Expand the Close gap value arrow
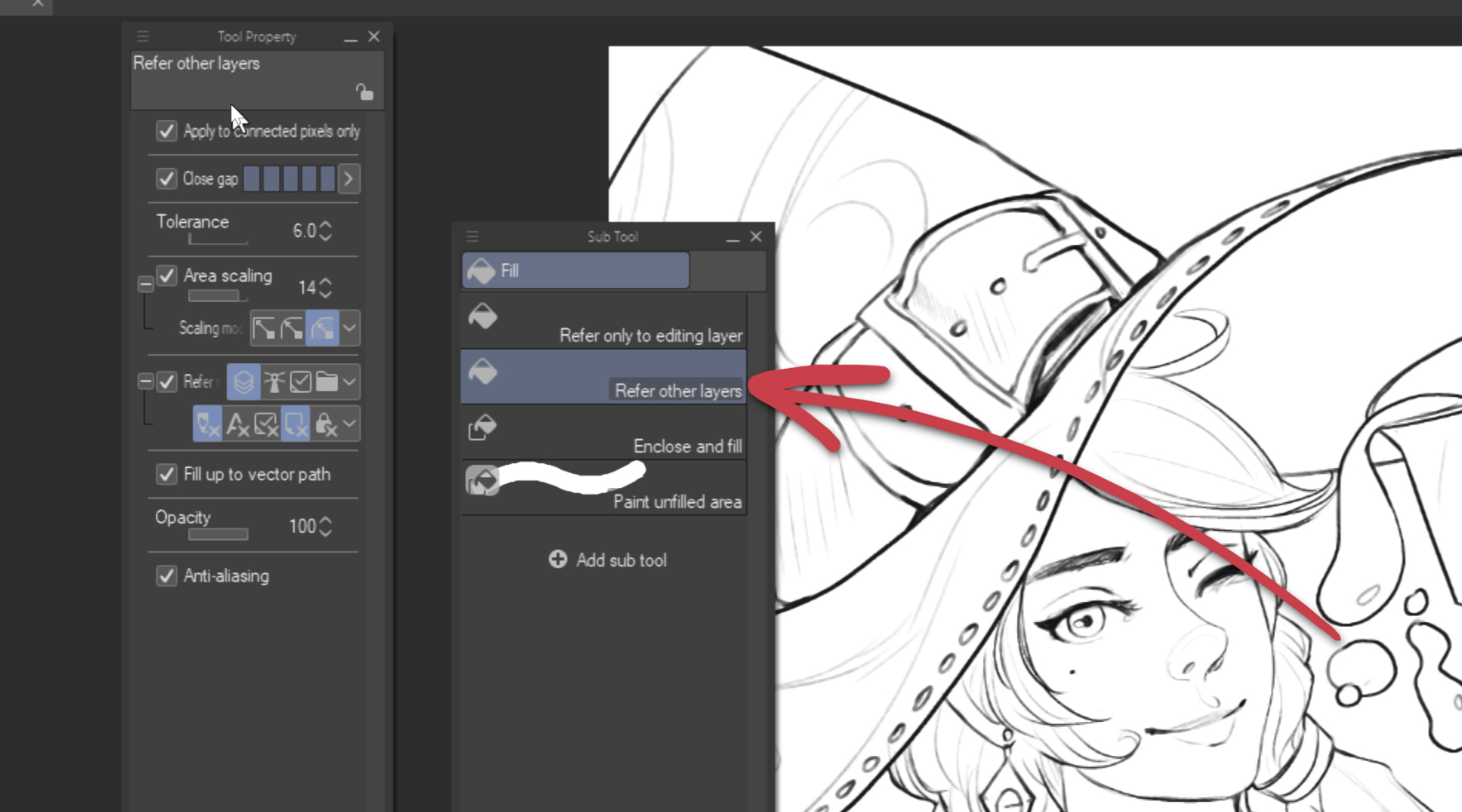Screen dimensions: 1462x812 (349, 179)
